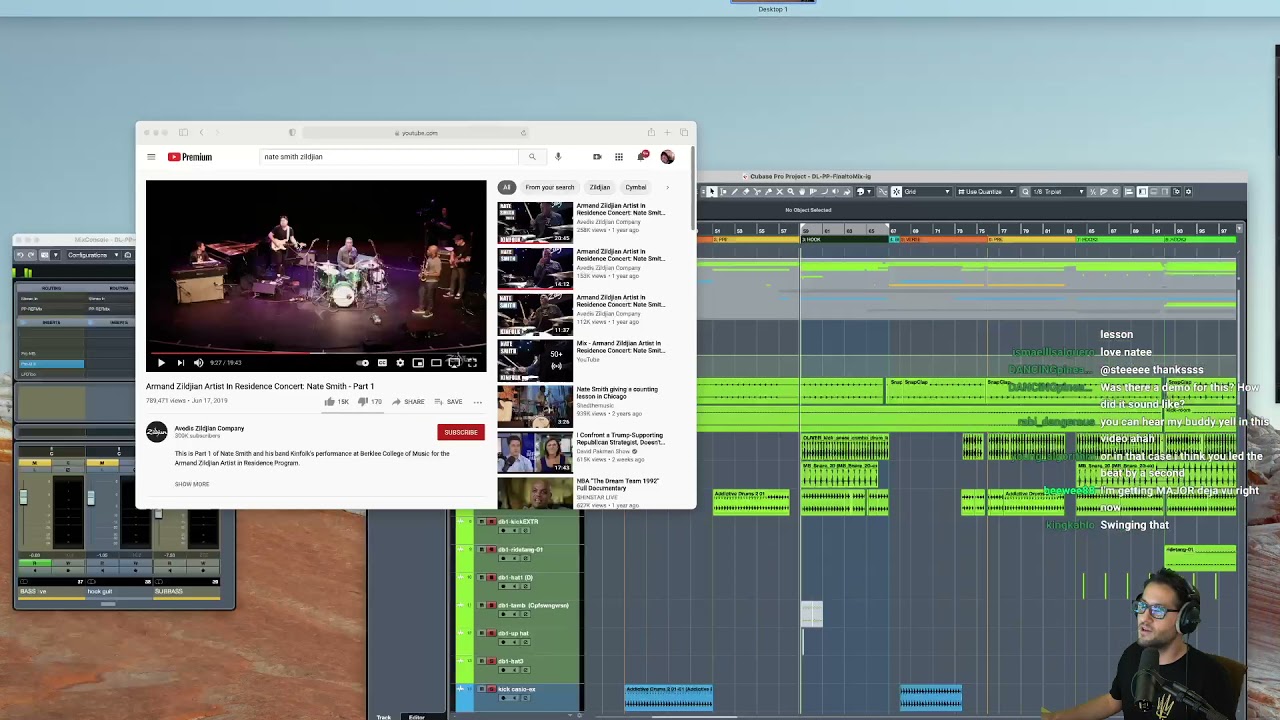Open the Safari share icon
The image size is (1280, 720).
click(651, 132)
